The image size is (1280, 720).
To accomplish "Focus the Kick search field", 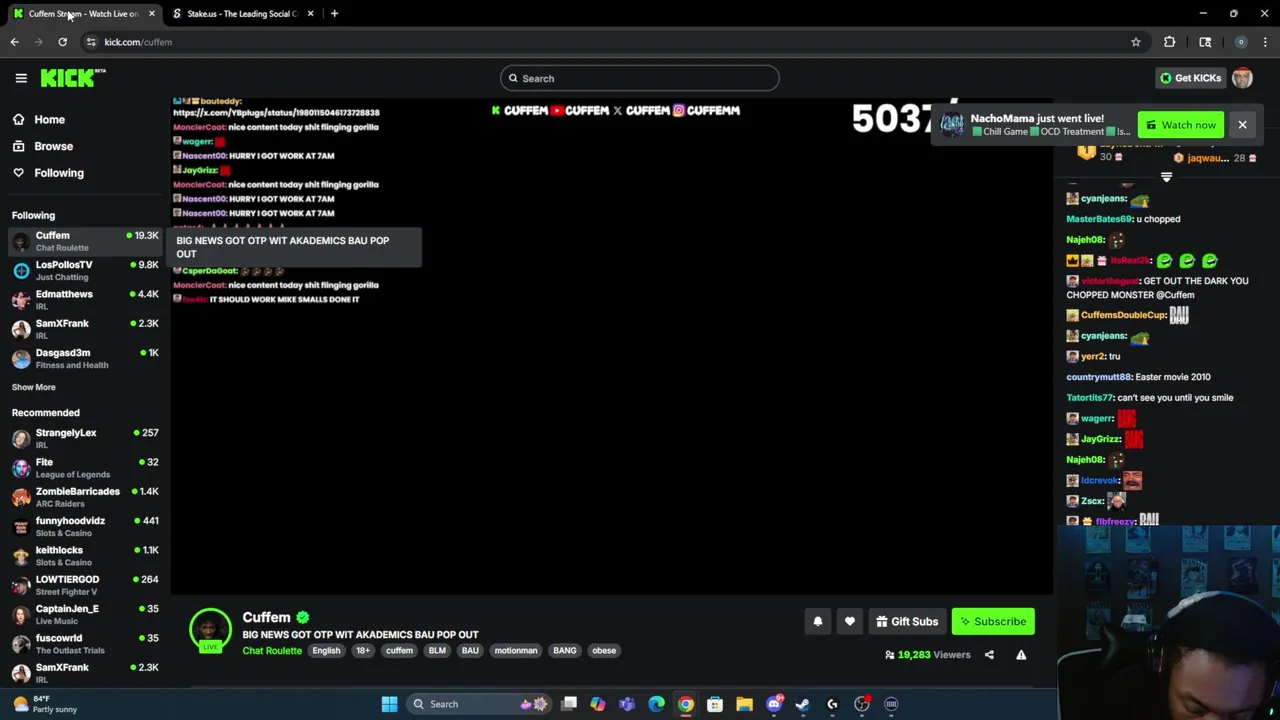I will 640,78.
